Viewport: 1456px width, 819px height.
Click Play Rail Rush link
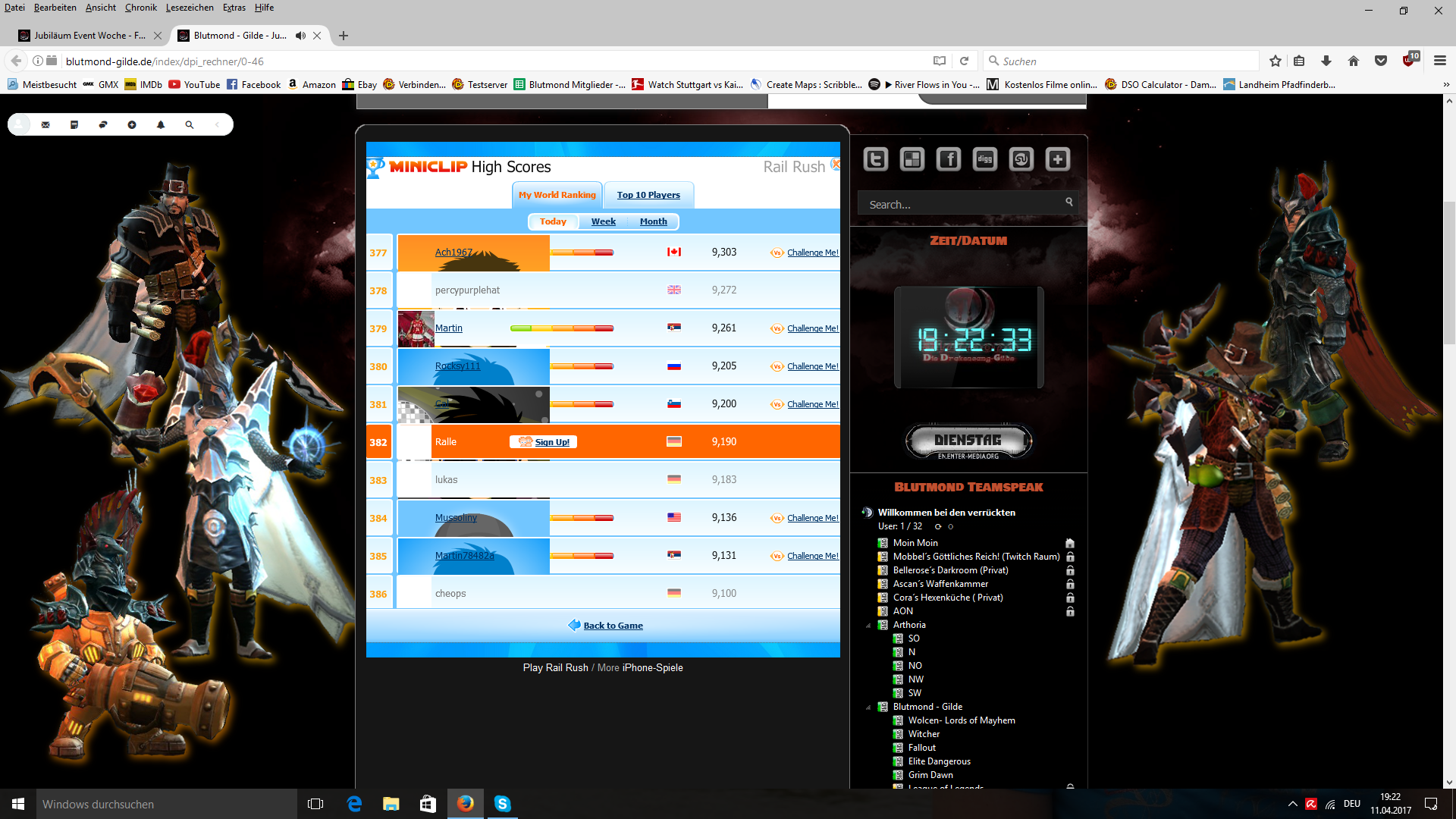point(555,668)
